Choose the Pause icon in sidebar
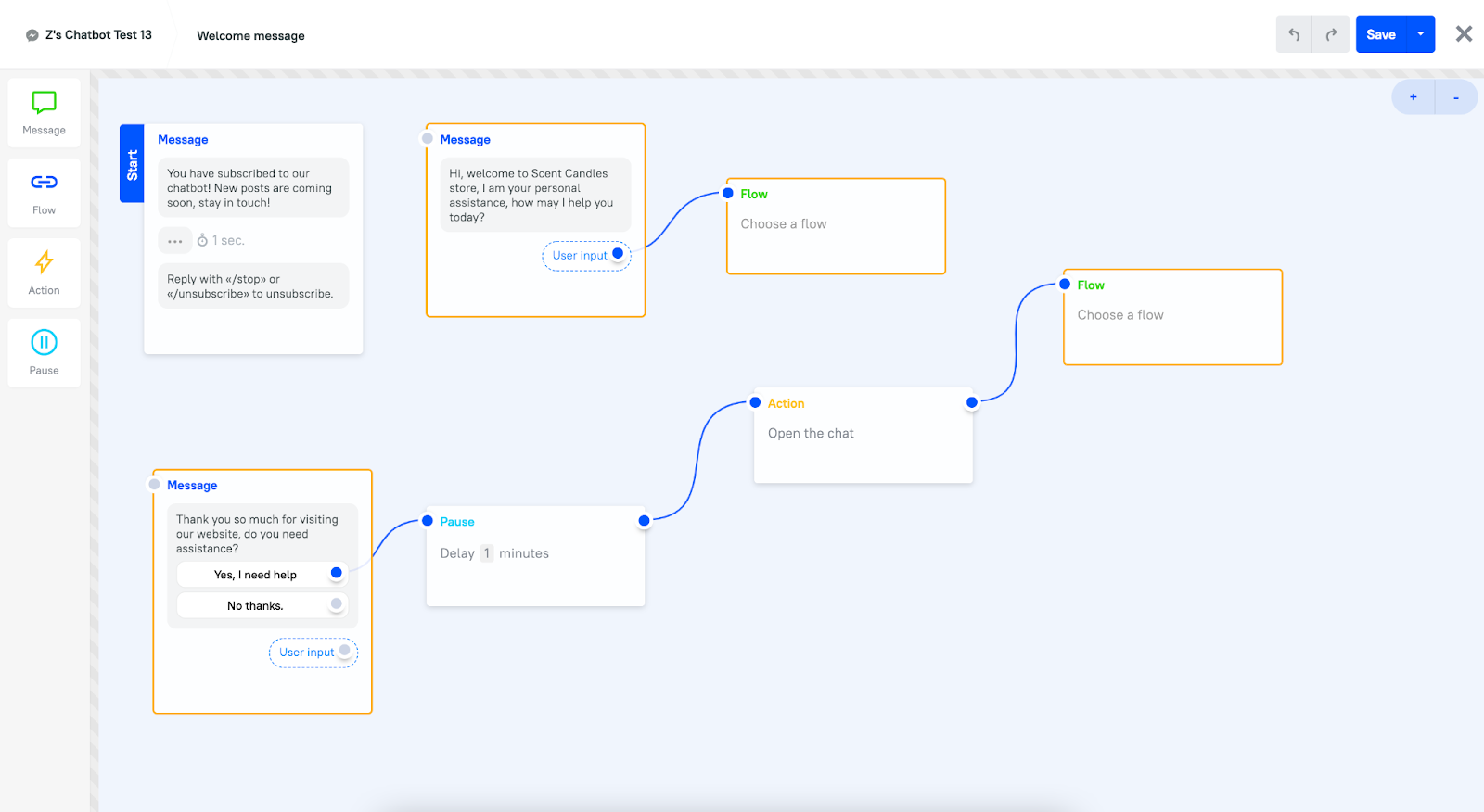Image resolution: width=1484 pixels, height=812 pixels. tap(44, 343)
